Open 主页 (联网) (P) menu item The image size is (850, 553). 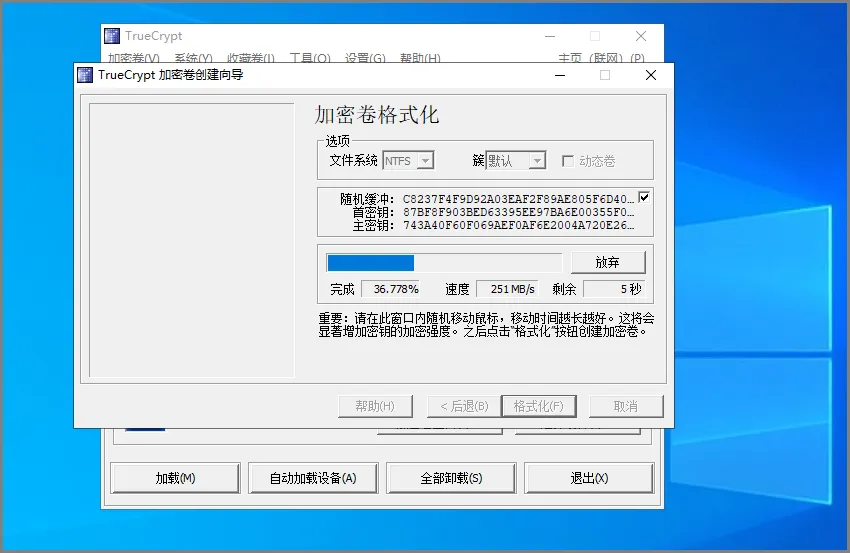tap(601, 58)
